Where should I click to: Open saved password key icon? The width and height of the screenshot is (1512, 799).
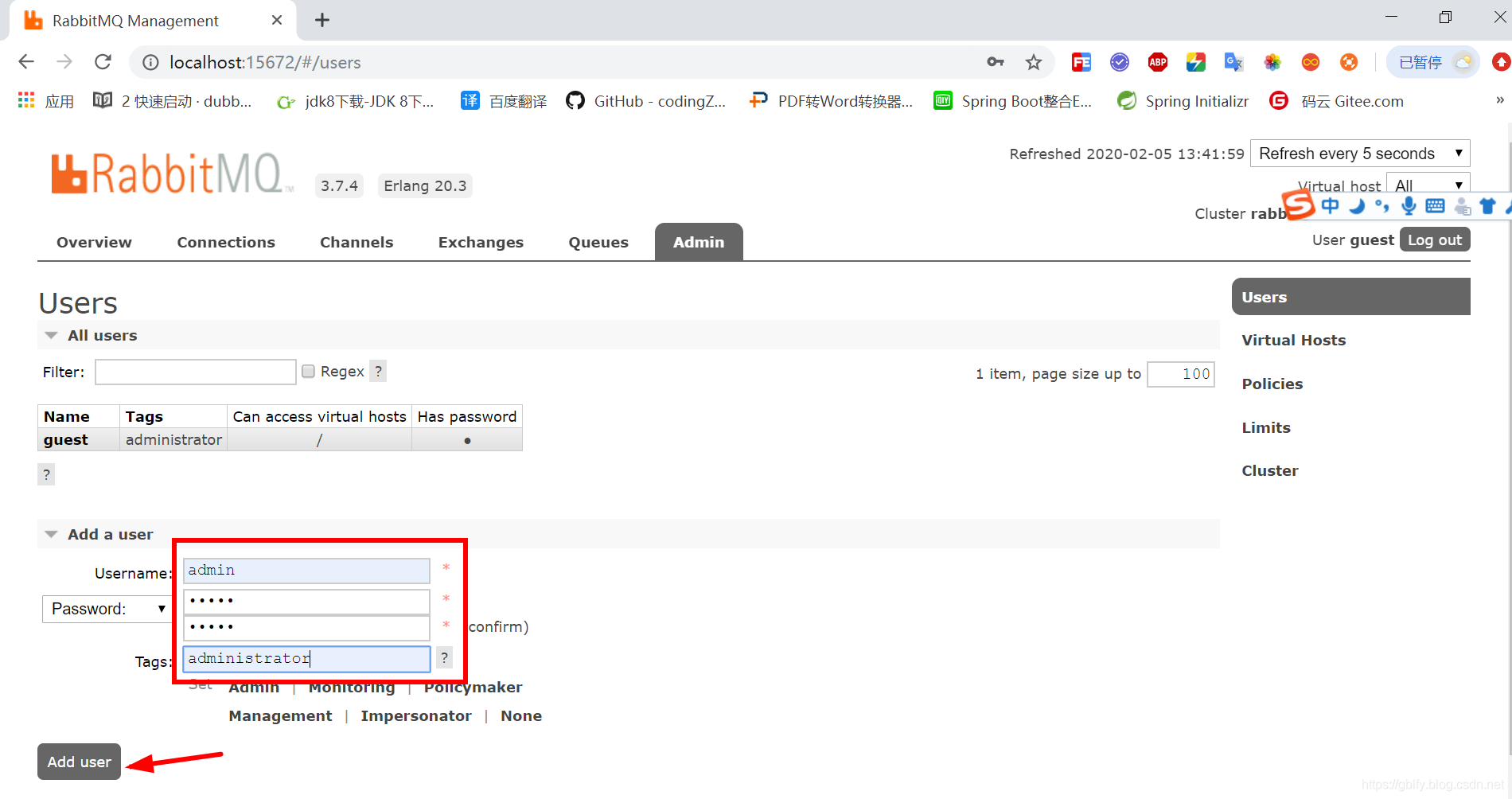996,62
